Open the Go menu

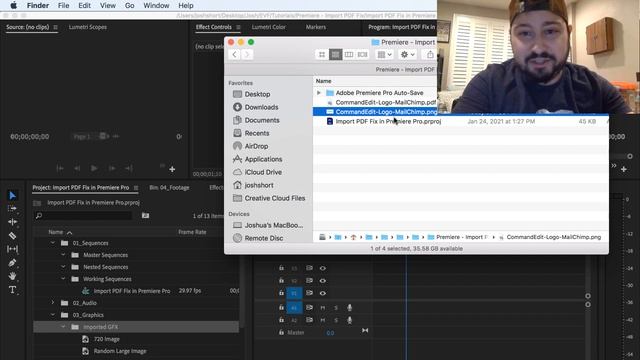click(x=129, y=5)
